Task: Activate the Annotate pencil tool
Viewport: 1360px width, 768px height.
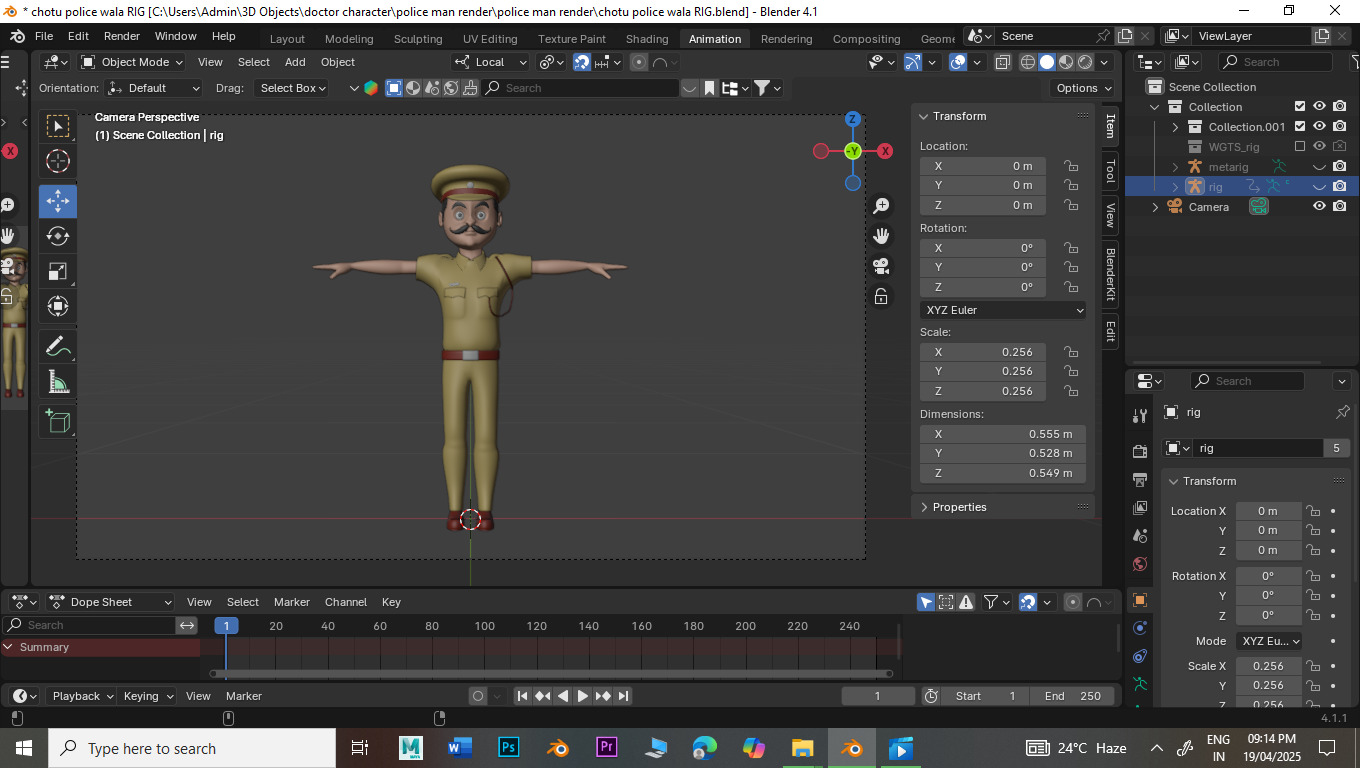Action: tap(58, 347)
